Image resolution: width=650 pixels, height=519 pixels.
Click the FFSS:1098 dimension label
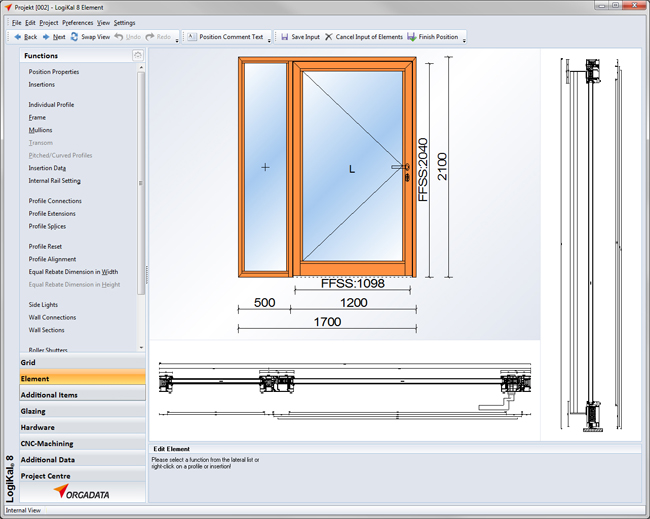point(353,284)
